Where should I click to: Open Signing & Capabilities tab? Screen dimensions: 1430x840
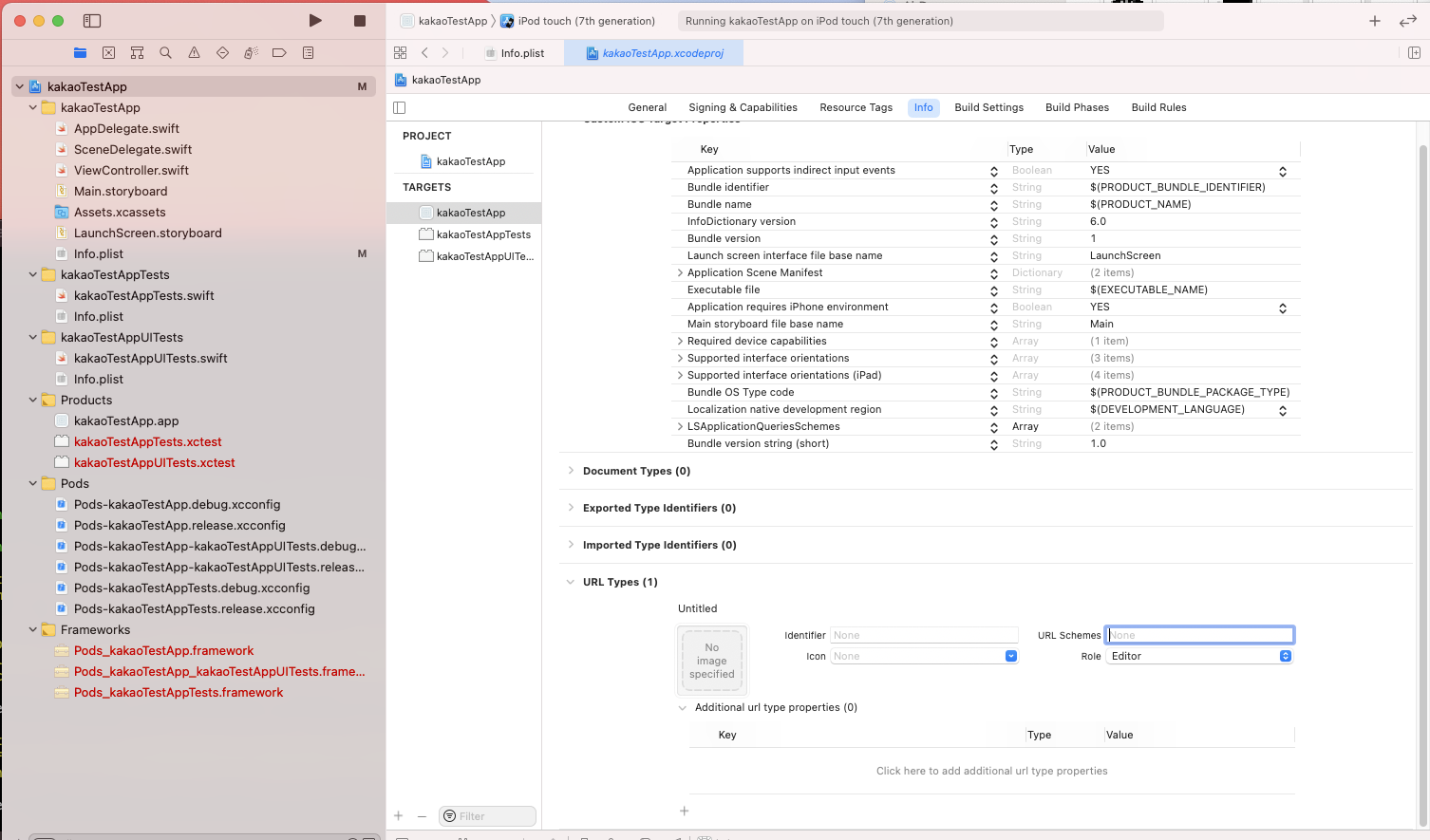pyautogui.click(x=743, y=107)
